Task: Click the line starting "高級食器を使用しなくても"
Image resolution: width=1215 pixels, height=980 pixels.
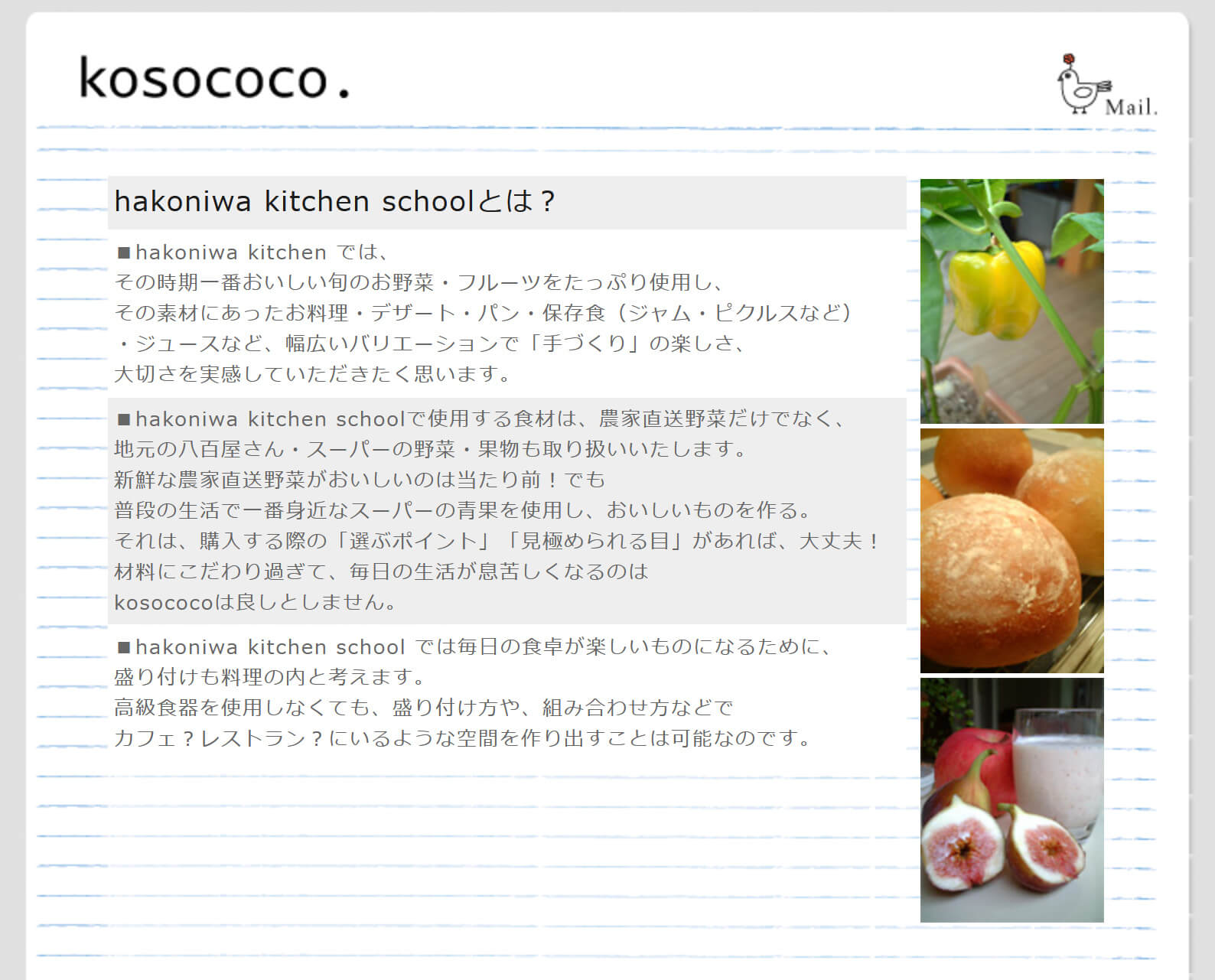Action: click(425, 708)
